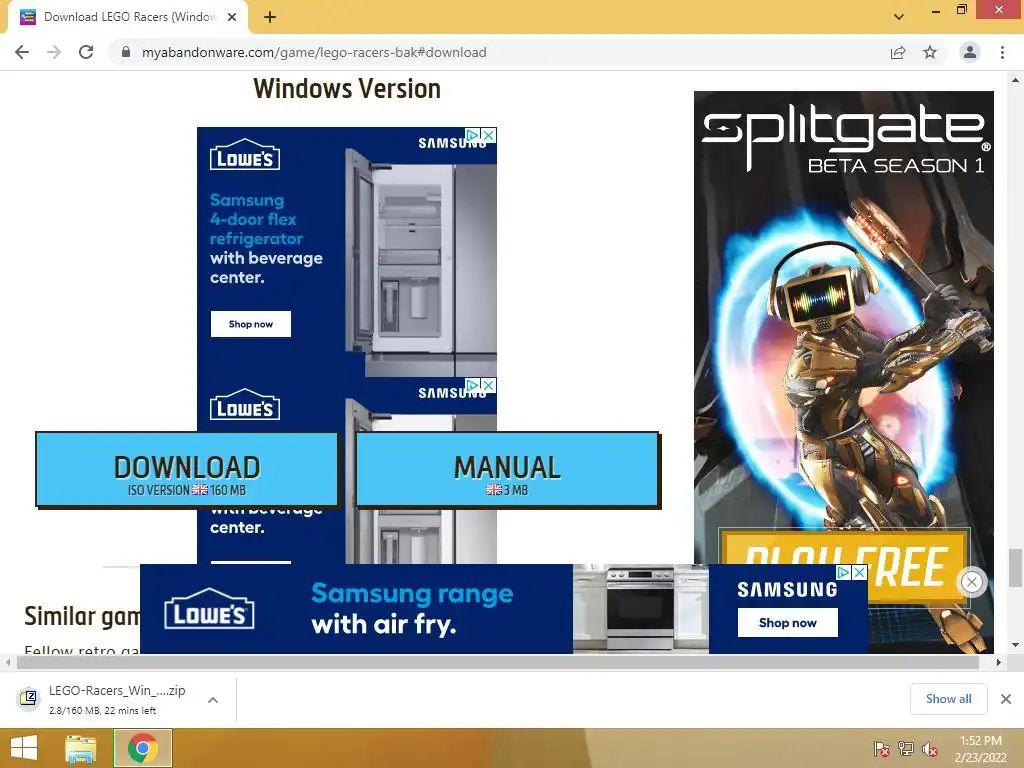Click the scroll up arrow

click(1015, 80)
